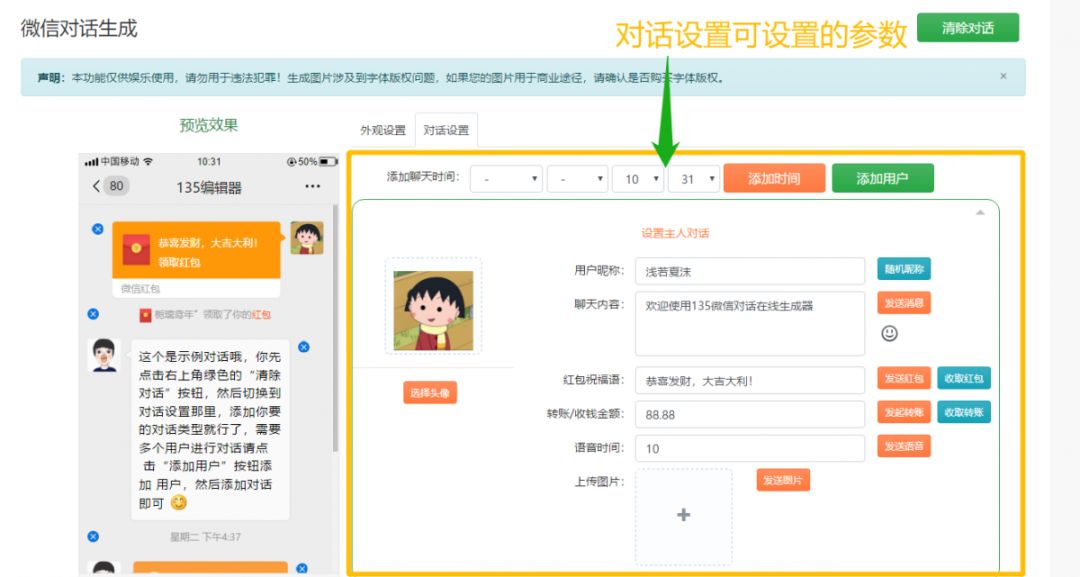The image size is (1080, 577).
Task: Delete the example text message via blue X
Action: click(x=303, y=347)
